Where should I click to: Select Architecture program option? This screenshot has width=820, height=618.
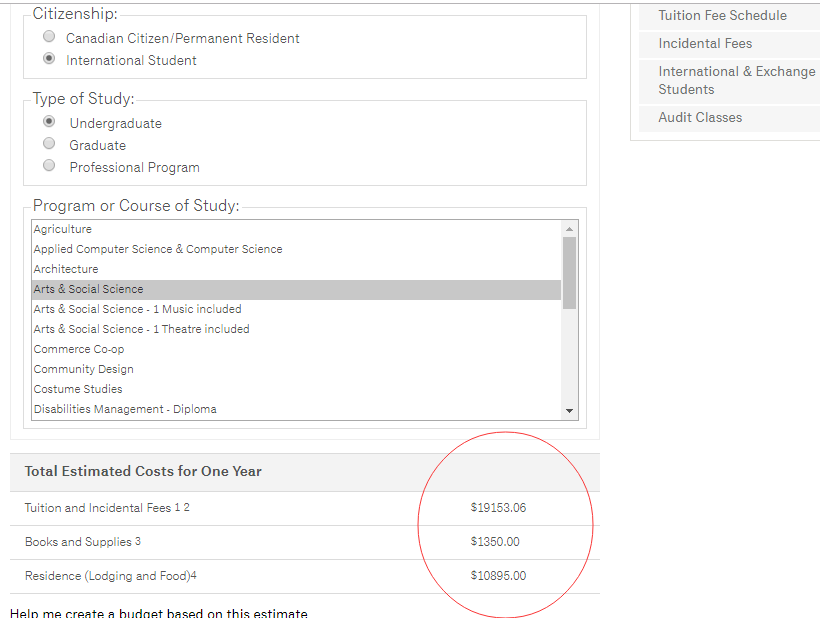coord(66,269)
